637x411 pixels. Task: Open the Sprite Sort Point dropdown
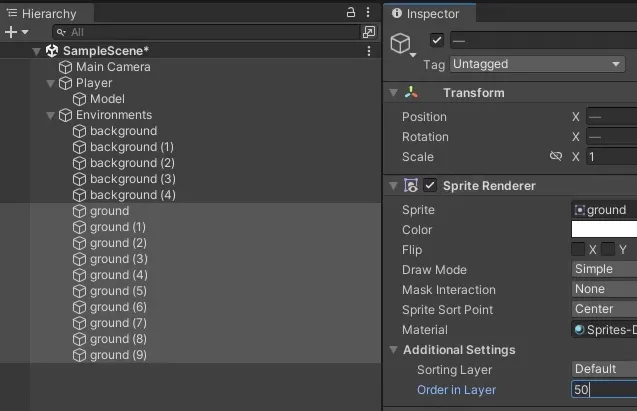(x=604, y=309)
